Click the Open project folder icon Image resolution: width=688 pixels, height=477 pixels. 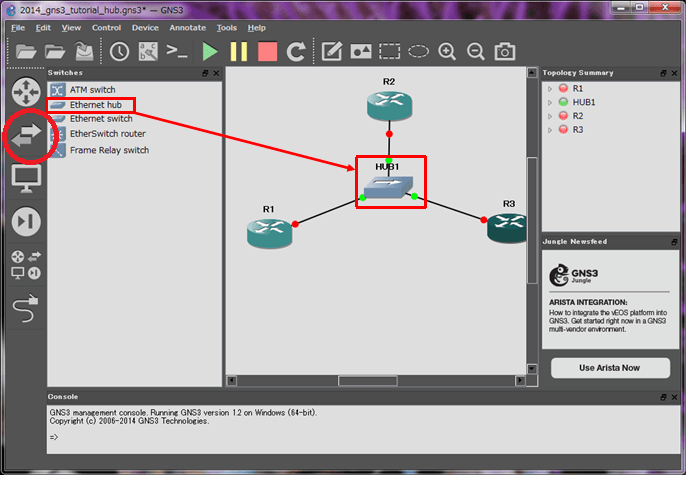tap(55, 52)
